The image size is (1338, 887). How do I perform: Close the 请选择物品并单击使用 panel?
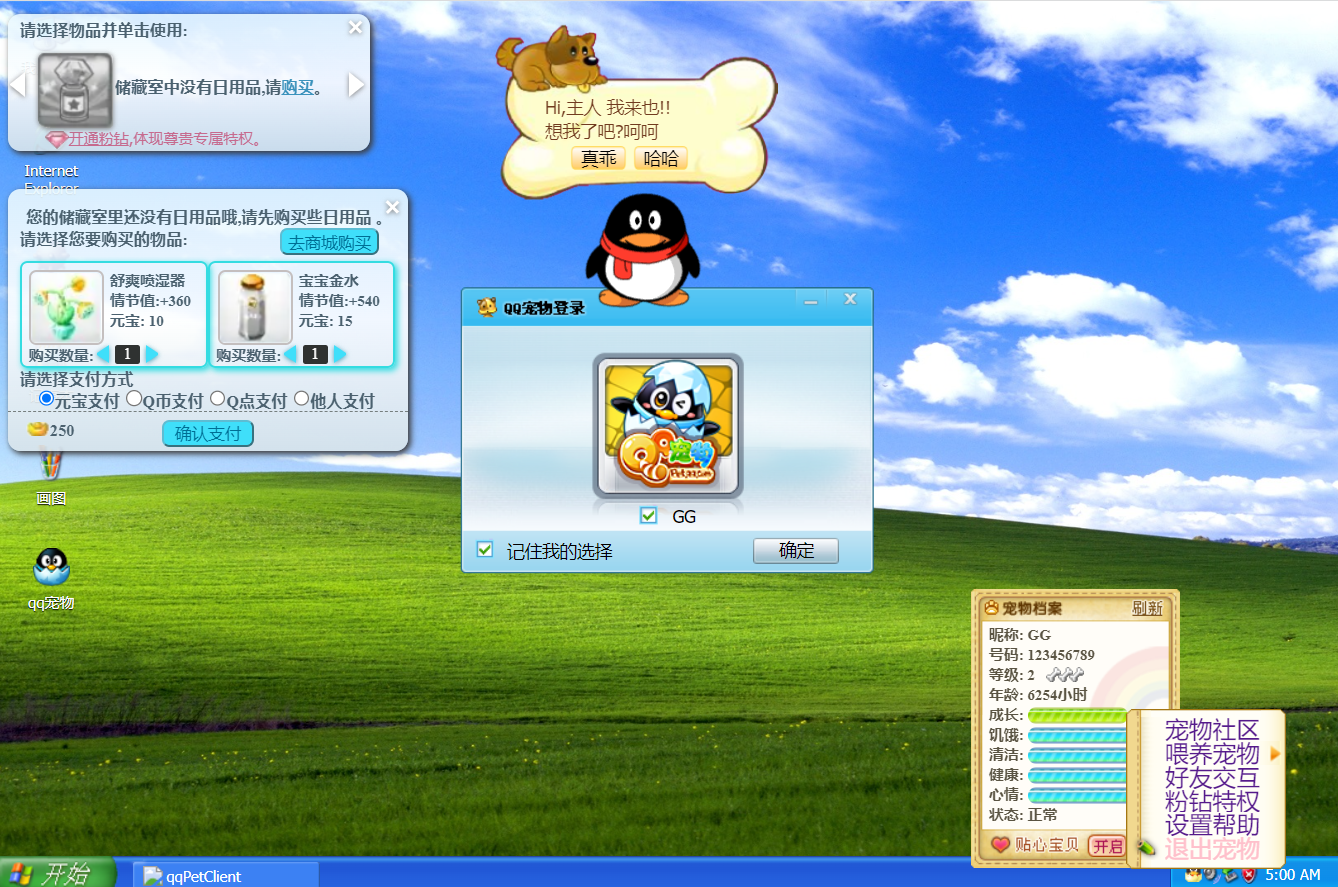coord(355,27)
